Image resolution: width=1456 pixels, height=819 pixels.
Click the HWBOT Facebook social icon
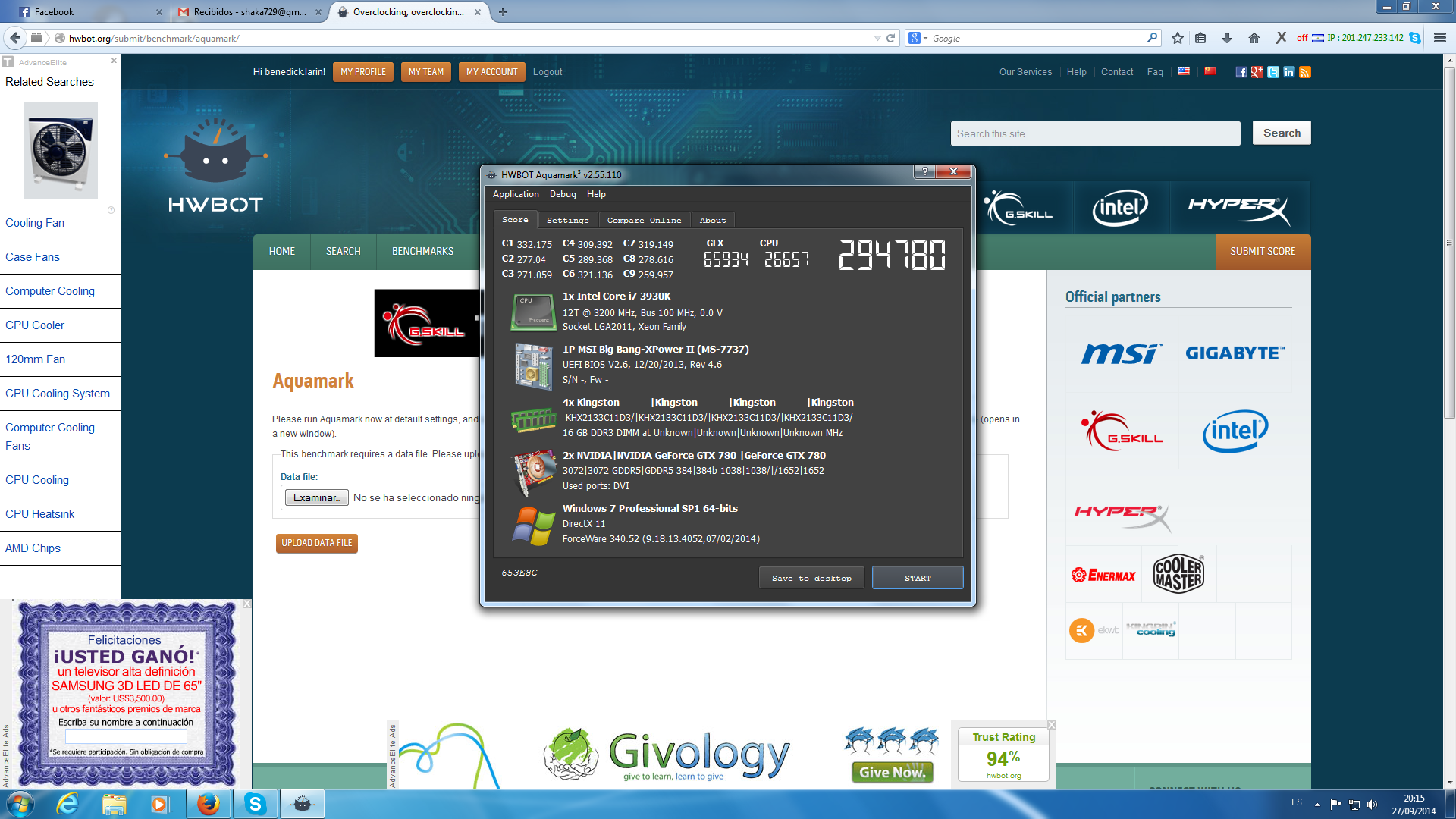click(x=1241, y=72)
